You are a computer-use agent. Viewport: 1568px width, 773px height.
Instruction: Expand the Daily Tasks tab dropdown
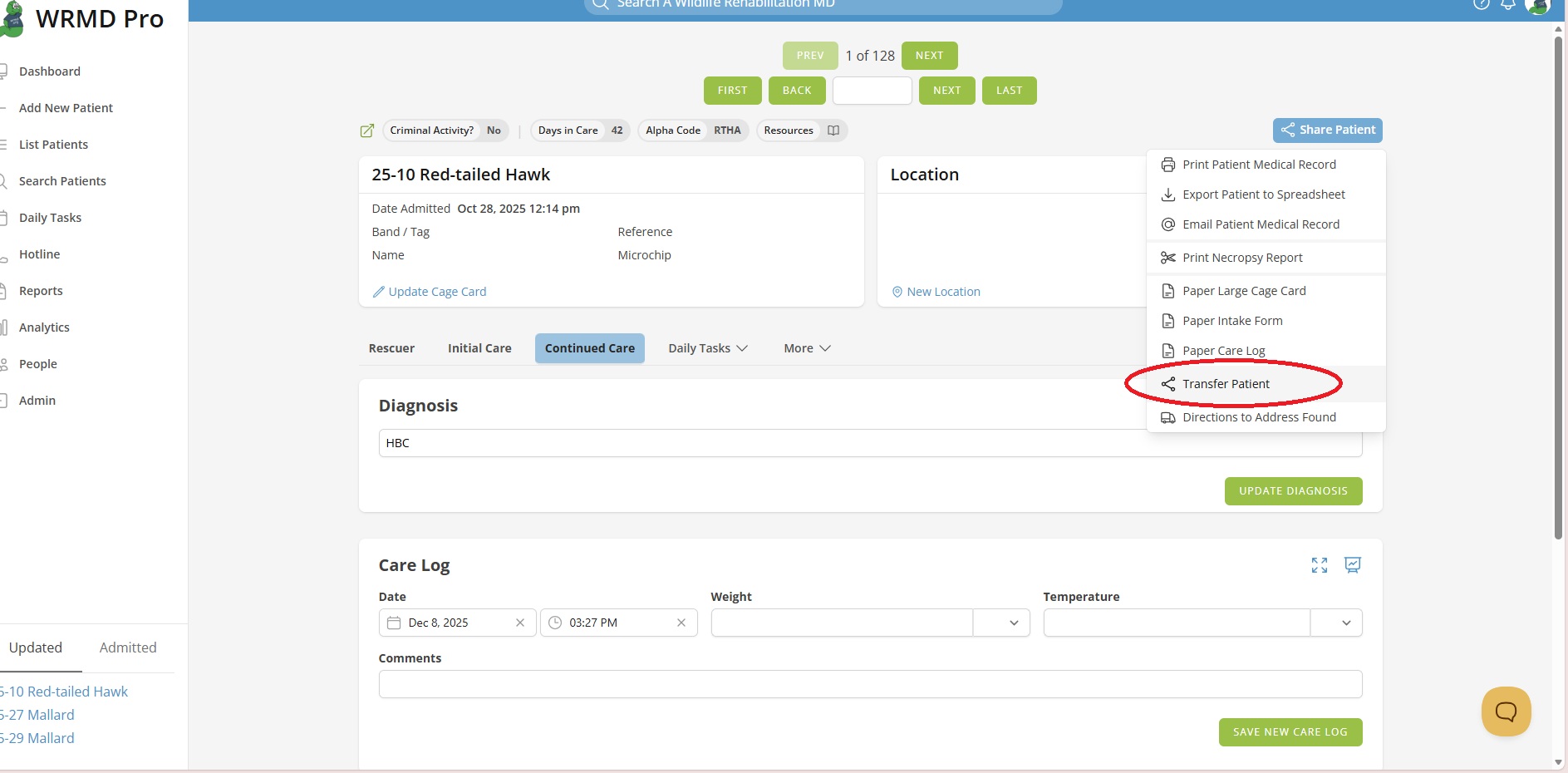tap(708, 348)
